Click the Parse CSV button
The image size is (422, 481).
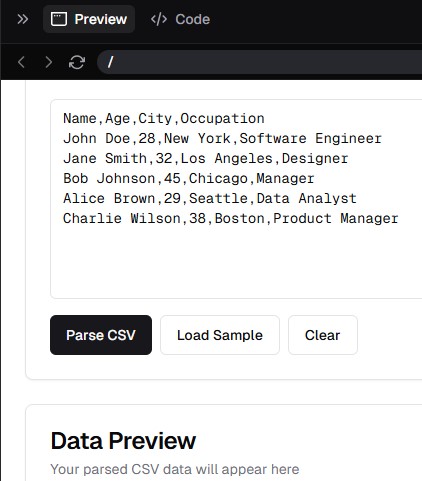point(101,335)
